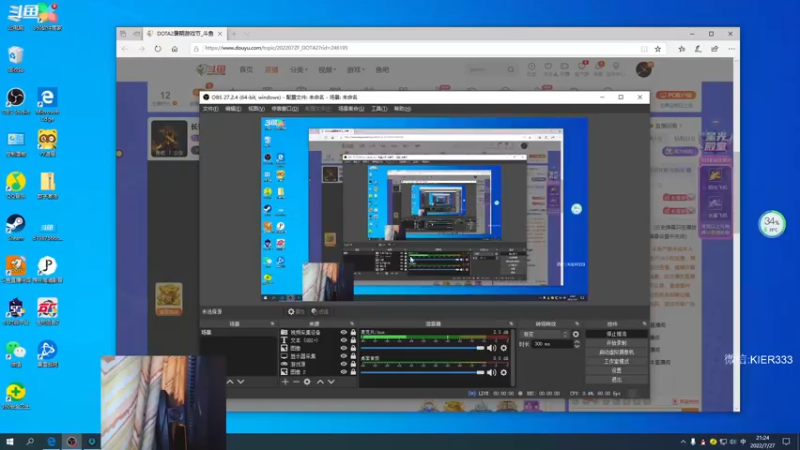Switch to Edge from the taskbar
Image resolution: width=800 pixels, height=450 pixels.
pos(51,441)
